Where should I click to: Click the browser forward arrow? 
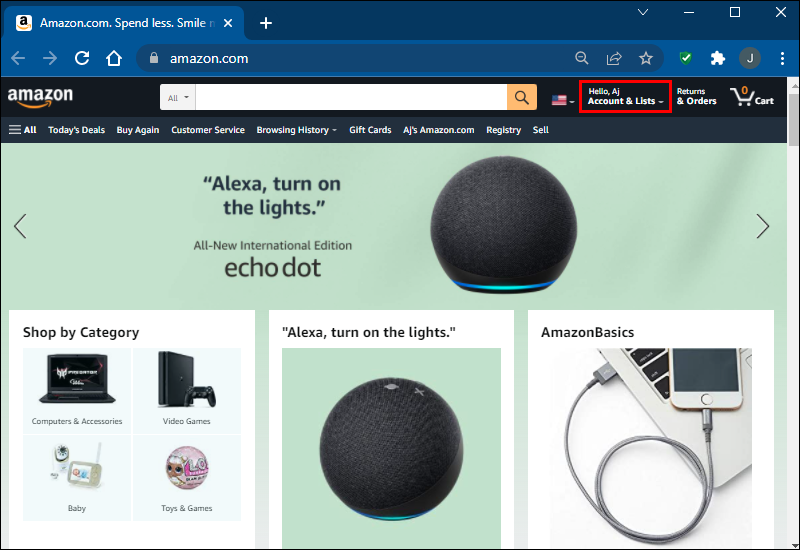pos(50,58)
